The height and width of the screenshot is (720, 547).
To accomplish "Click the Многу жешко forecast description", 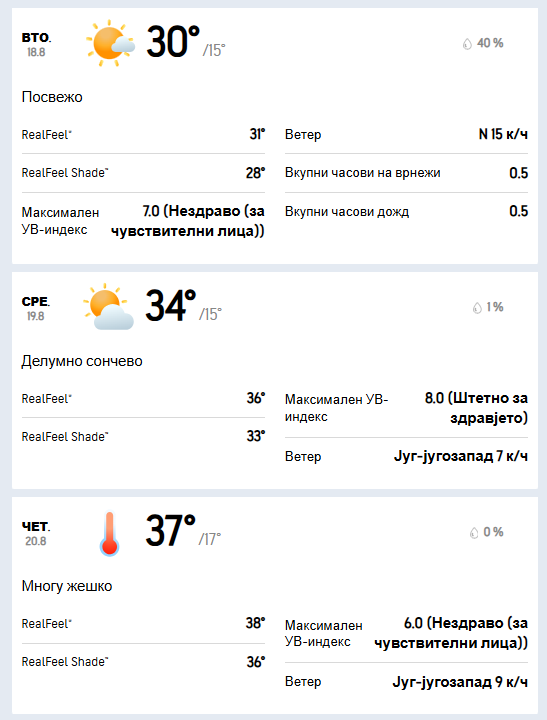I will pyautogui.click(x=67, y=586).
